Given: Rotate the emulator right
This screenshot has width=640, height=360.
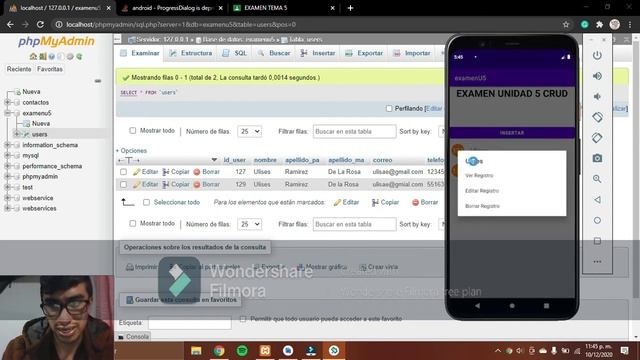Looking at the screenshot, I should [x=597, y=138].
